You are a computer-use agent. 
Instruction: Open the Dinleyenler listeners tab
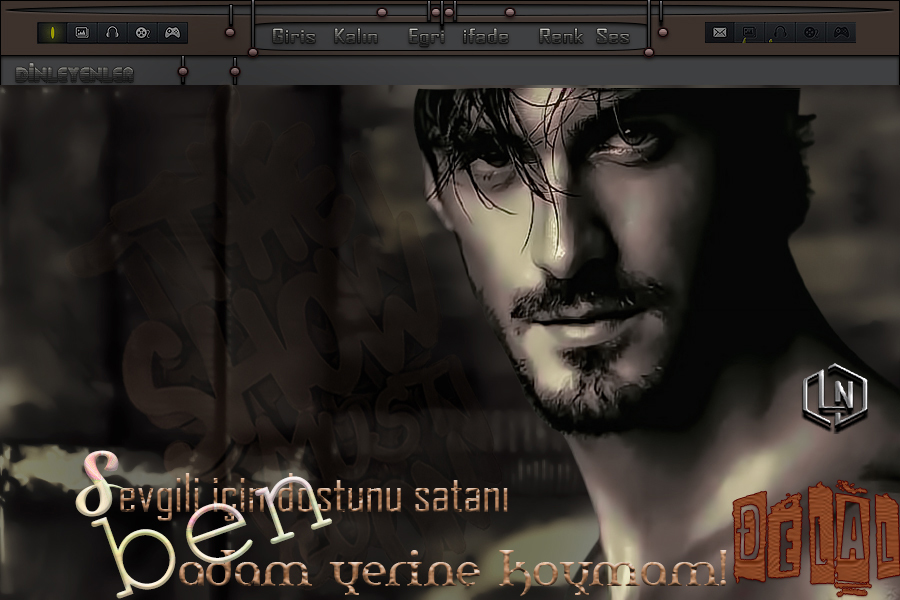75,74
